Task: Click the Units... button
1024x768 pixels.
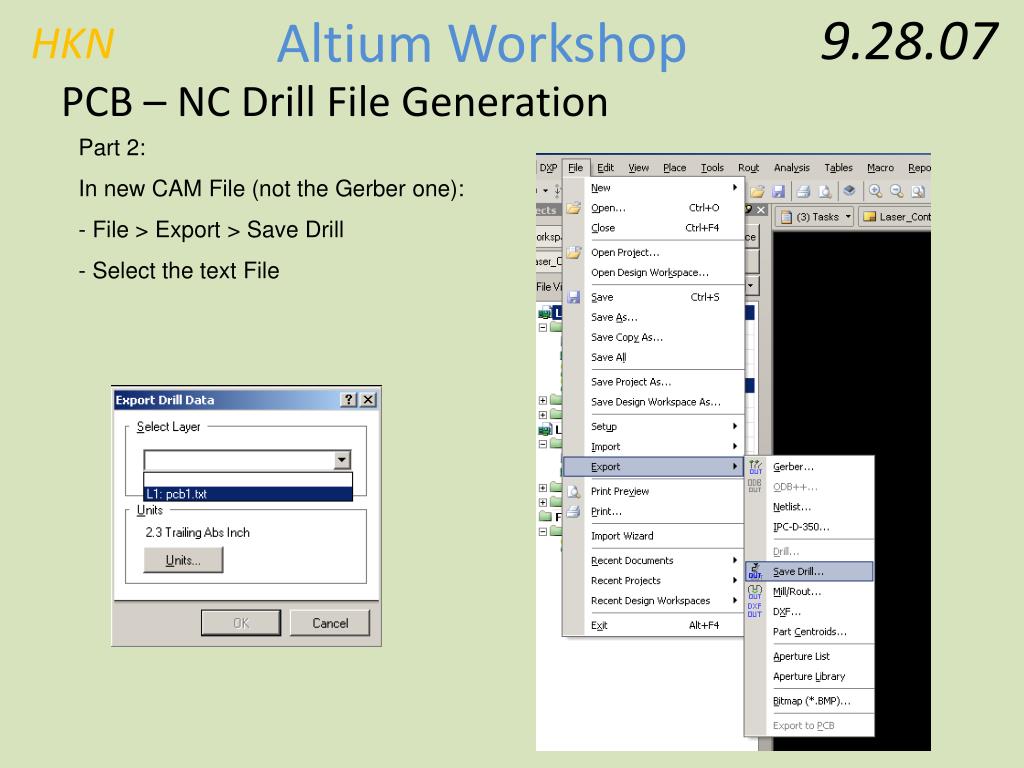Action: click(x=183, y=560)
